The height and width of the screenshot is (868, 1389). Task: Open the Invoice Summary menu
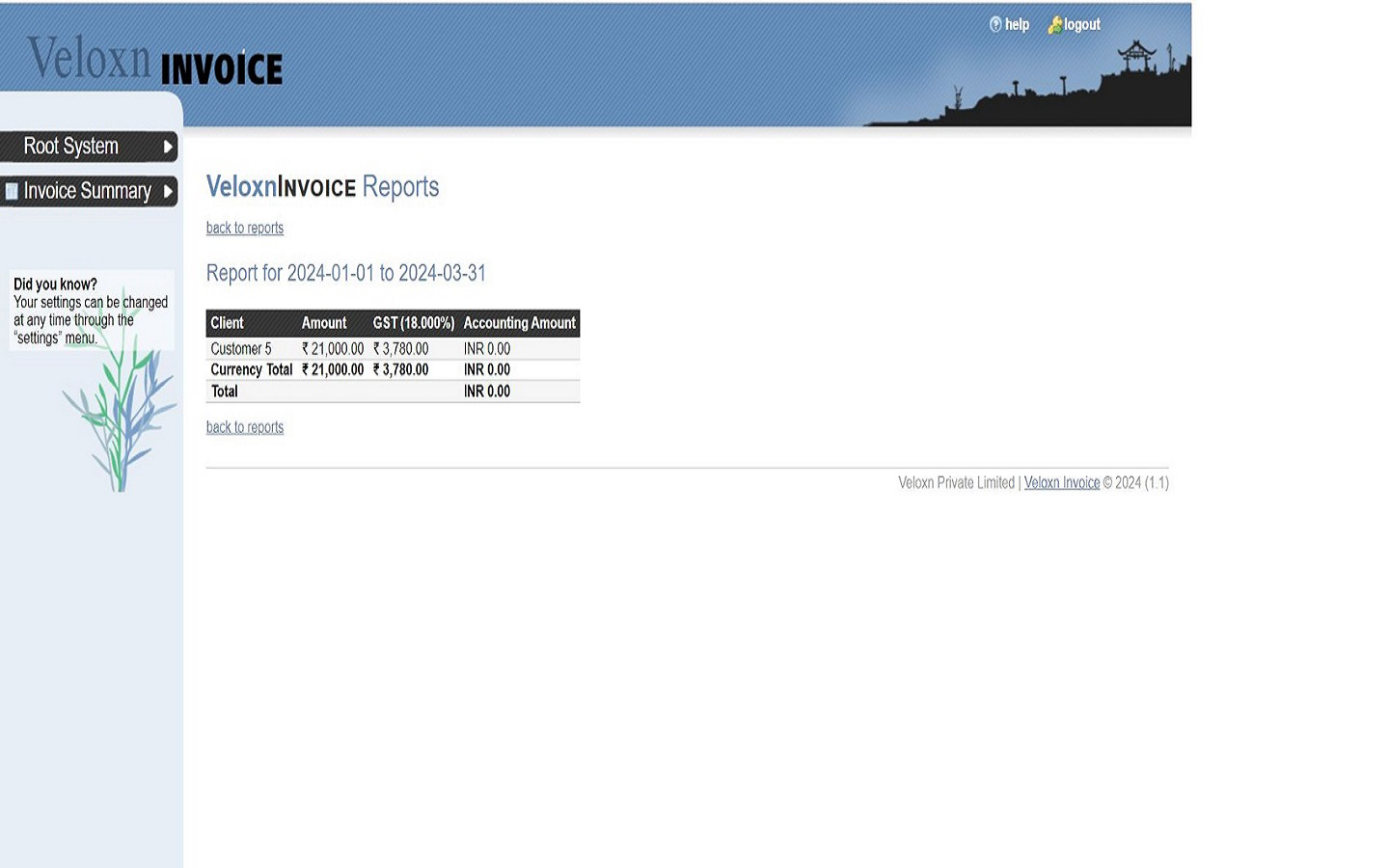click(87, 191)
